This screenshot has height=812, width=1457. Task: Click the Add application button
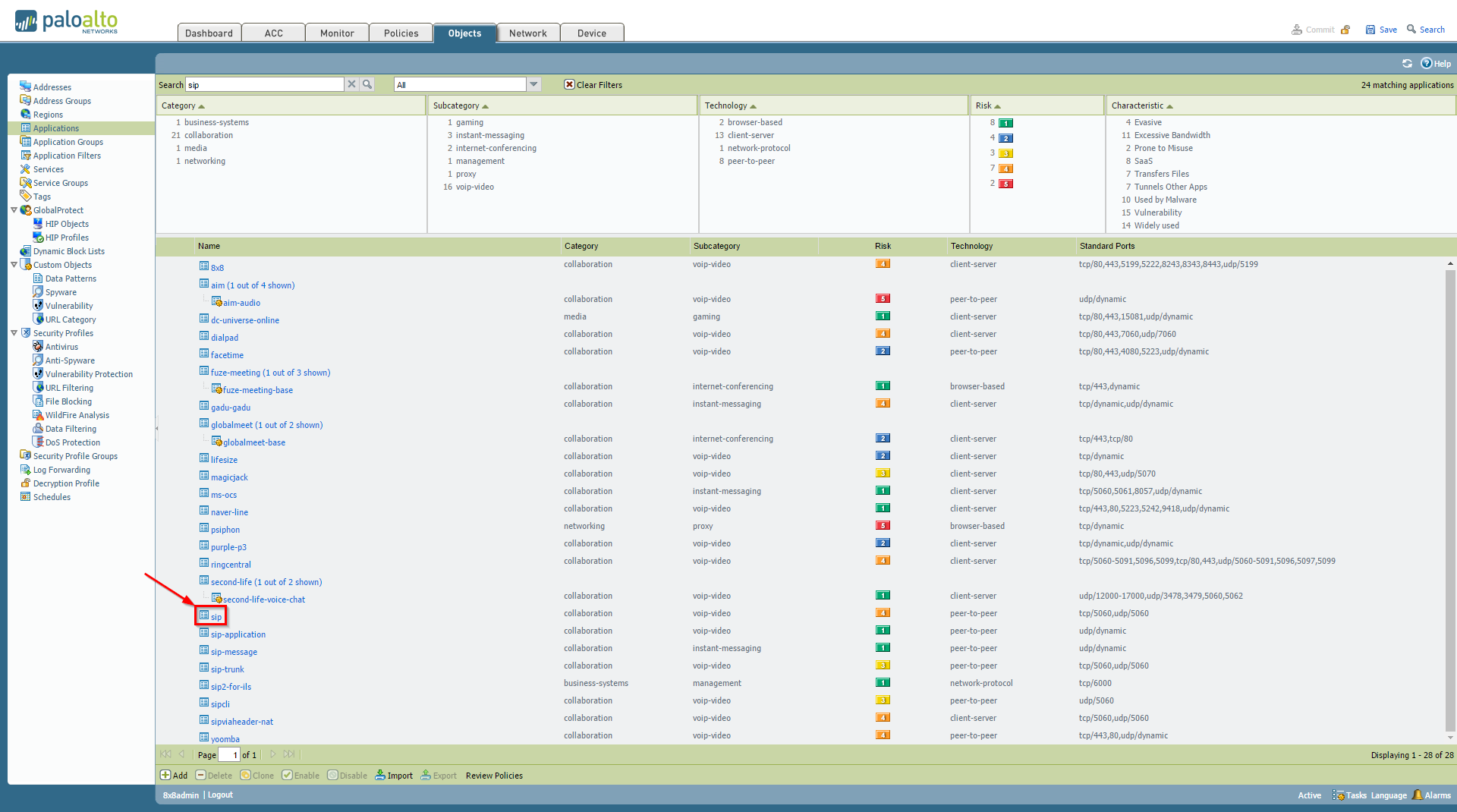coord(174,776)
